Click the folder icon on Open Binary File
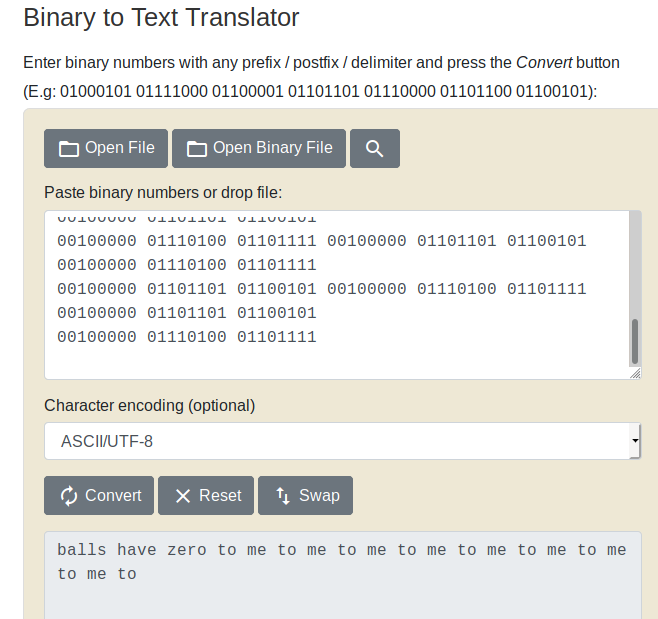658x619 pixels. tap(197, 149)
